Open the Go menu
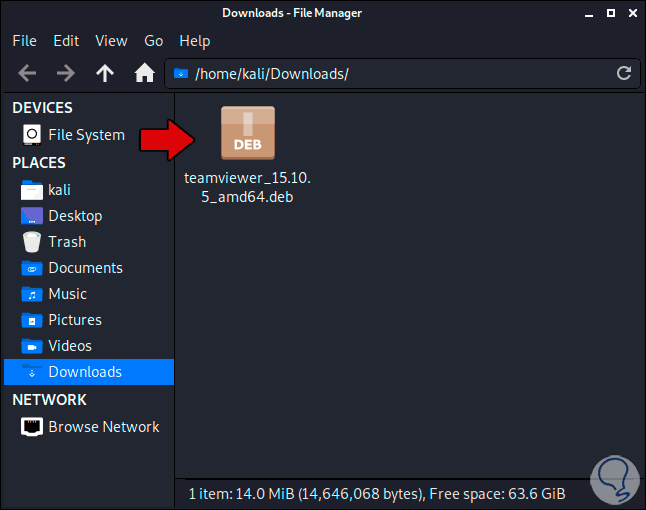This screenshot has height=510, width=646. (x=154, y=41)
